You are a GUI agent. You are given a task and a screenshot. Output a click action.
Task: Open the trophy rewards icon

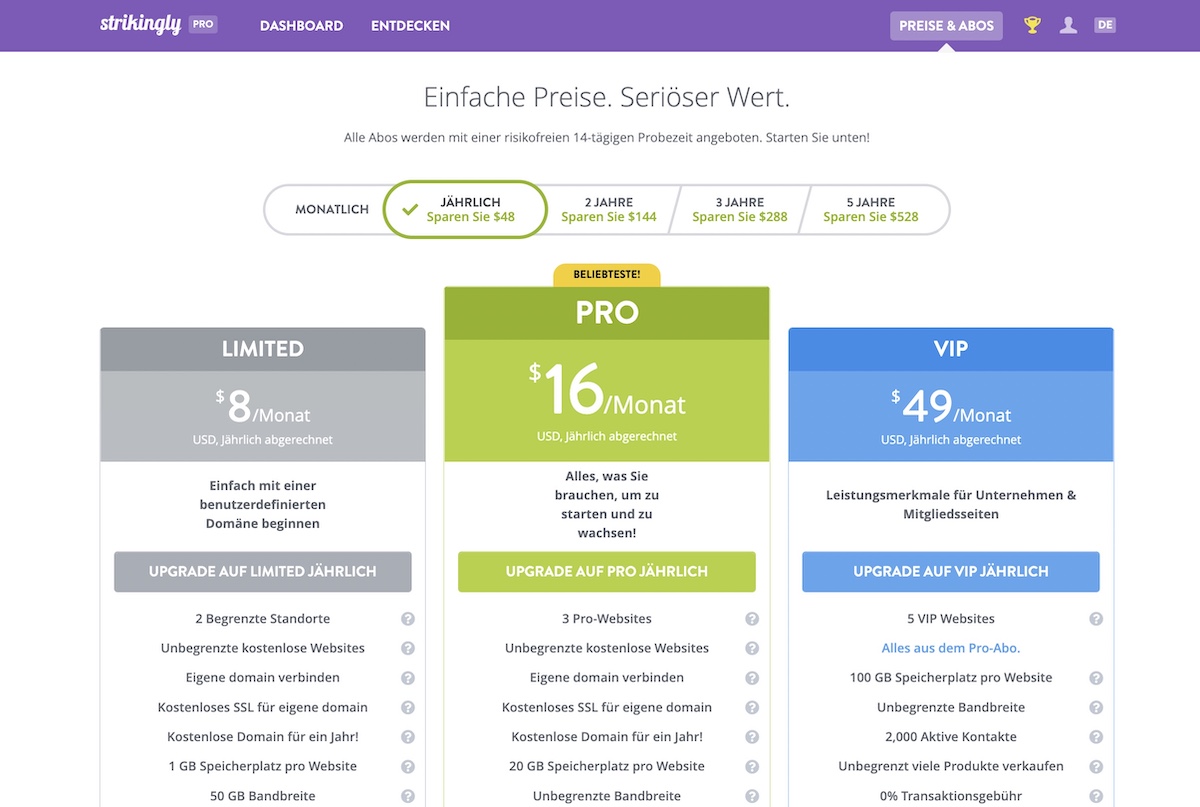[x=1032, y=25]
